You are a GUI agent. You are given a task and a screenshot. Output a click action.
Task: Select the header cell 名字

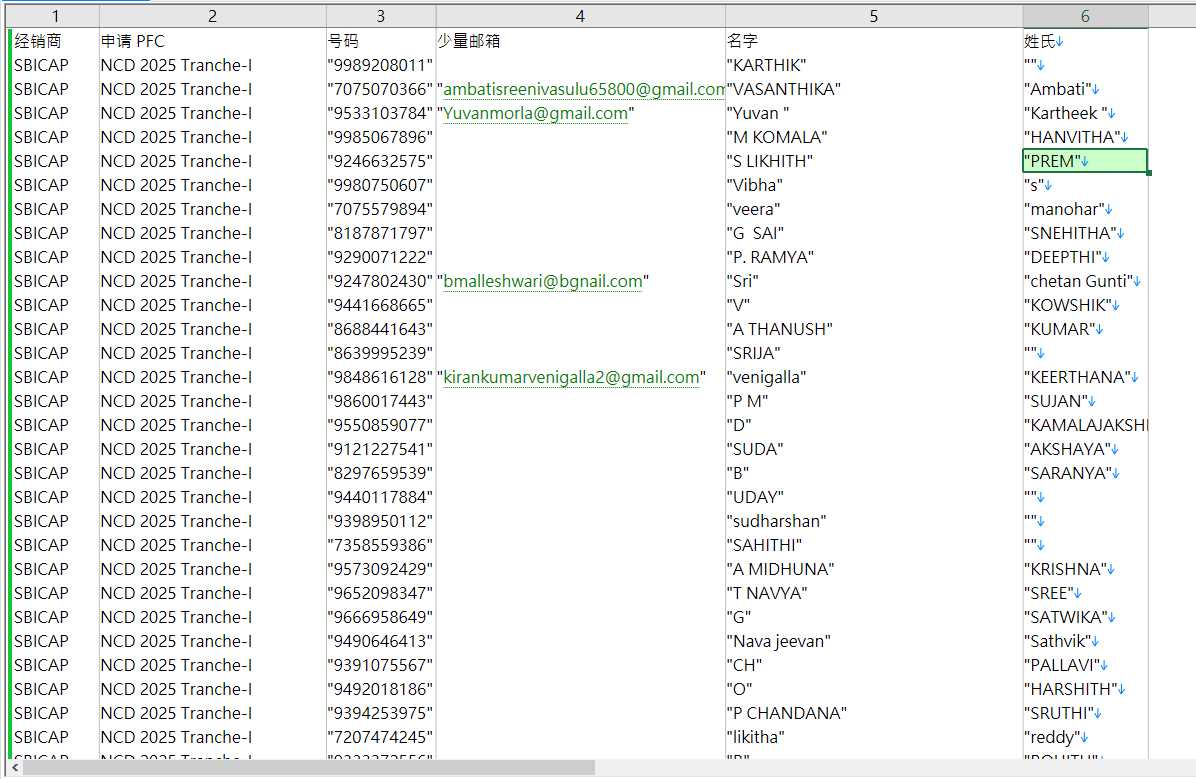click(873, 41)
